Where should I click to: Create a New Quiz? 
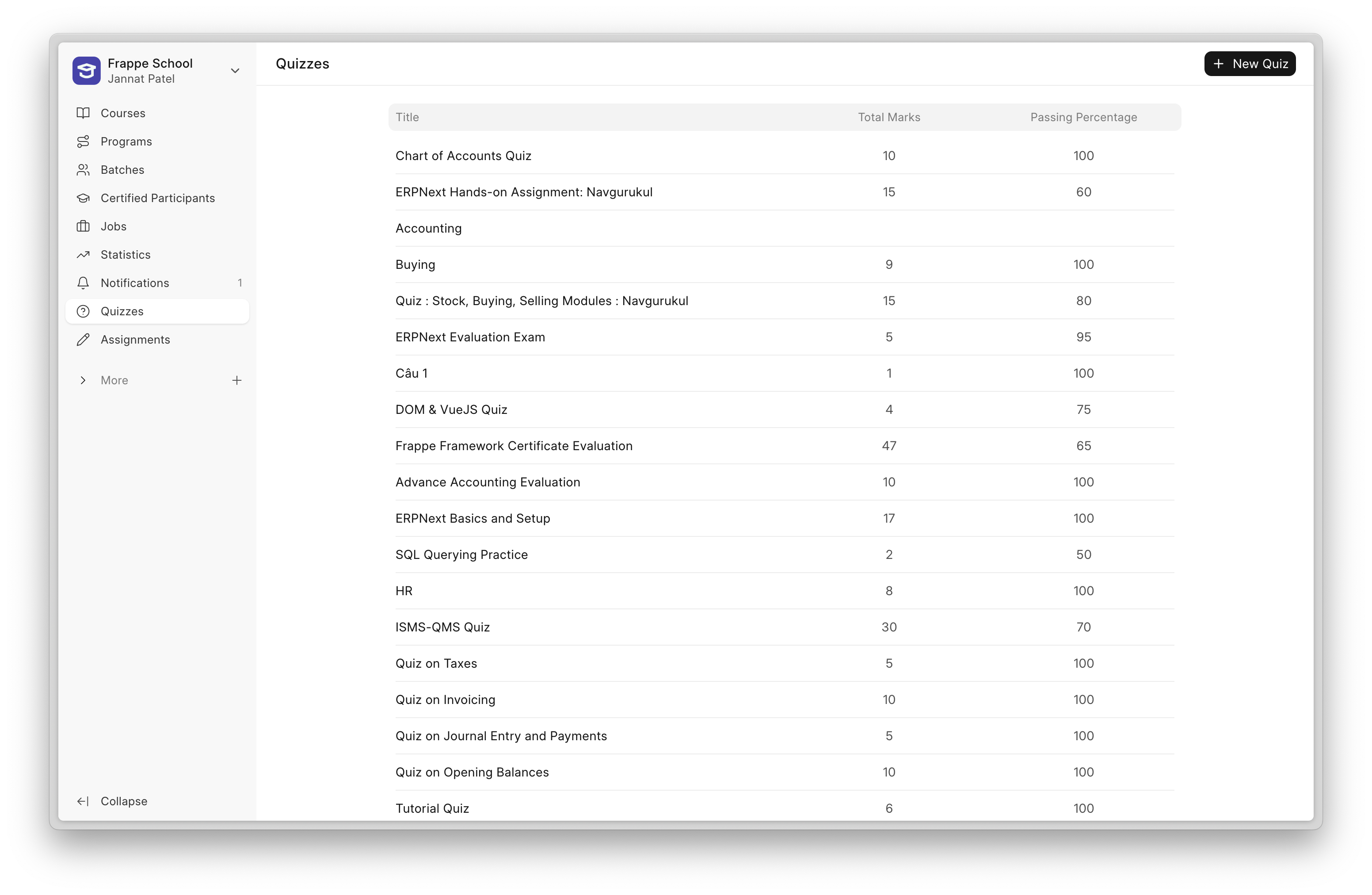1249,63
